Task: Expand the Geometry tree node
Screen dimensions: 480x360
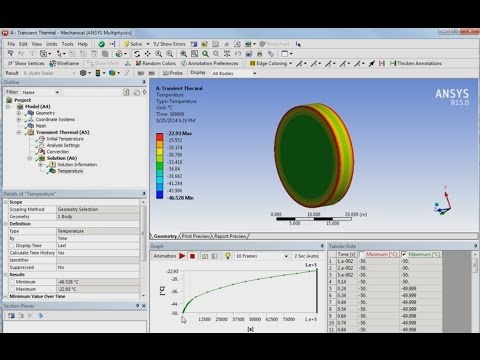Action: click(x=19, y=113)
